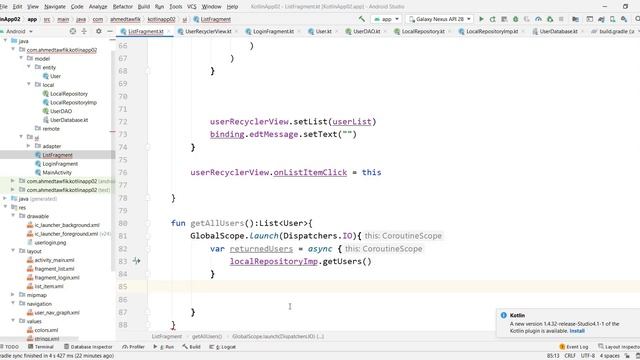Viewport: 640px width, 360px height.
Task: Click Select Opened File target icon in Project panel
Action: click(x=73, y=31)
